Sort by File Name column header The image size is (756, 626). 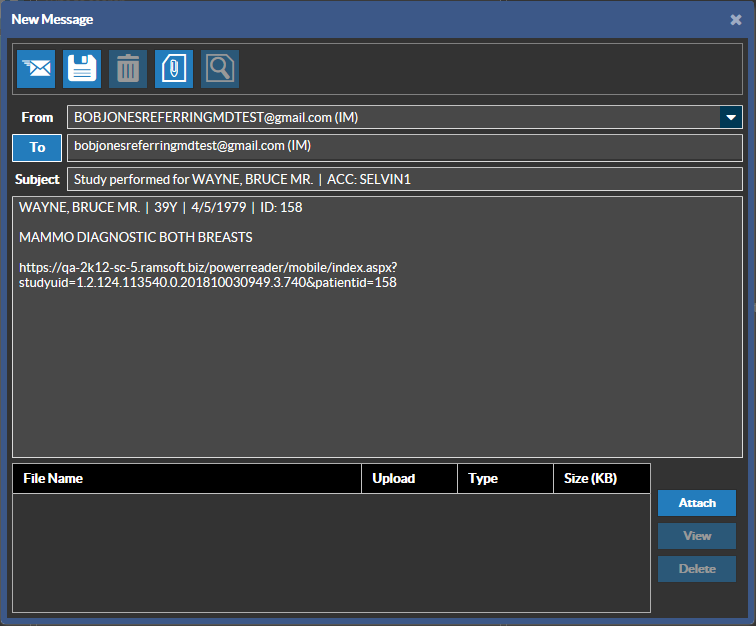point(187,478)
